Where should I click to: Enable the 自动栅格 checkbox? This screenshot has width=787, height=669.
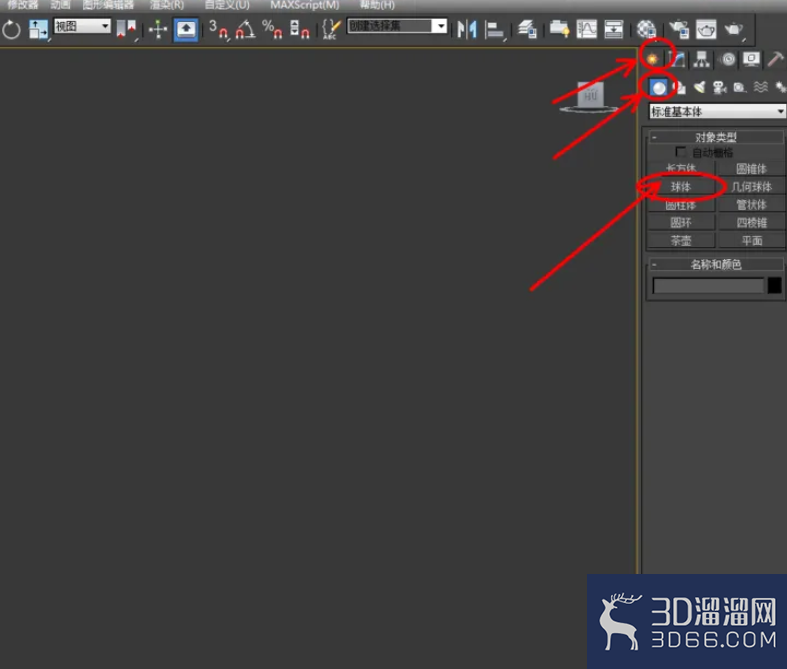click(681, 152)
